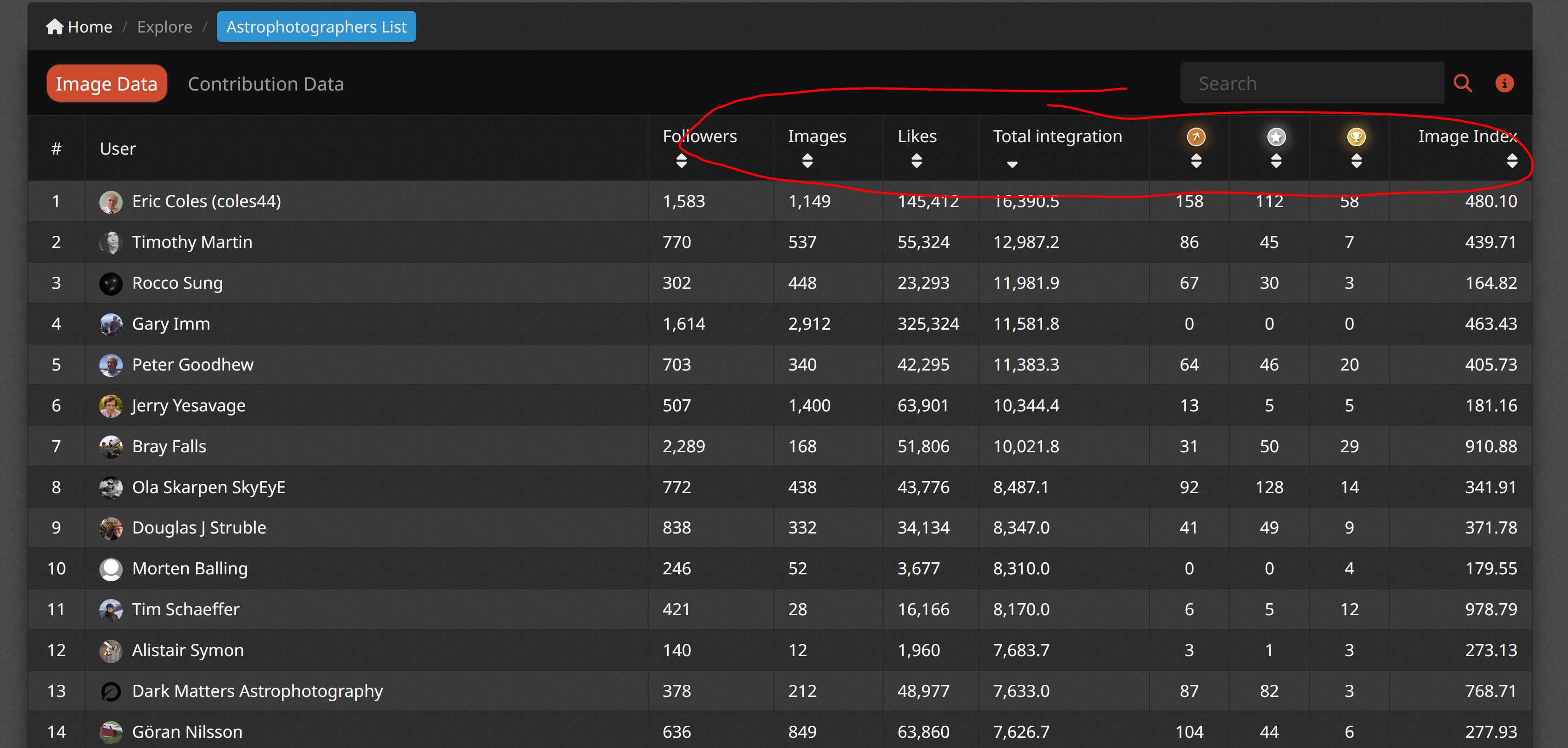Open Douglas J Struble avatar thumbnail
Screen dimensions: 1568x748
point(111,528)
